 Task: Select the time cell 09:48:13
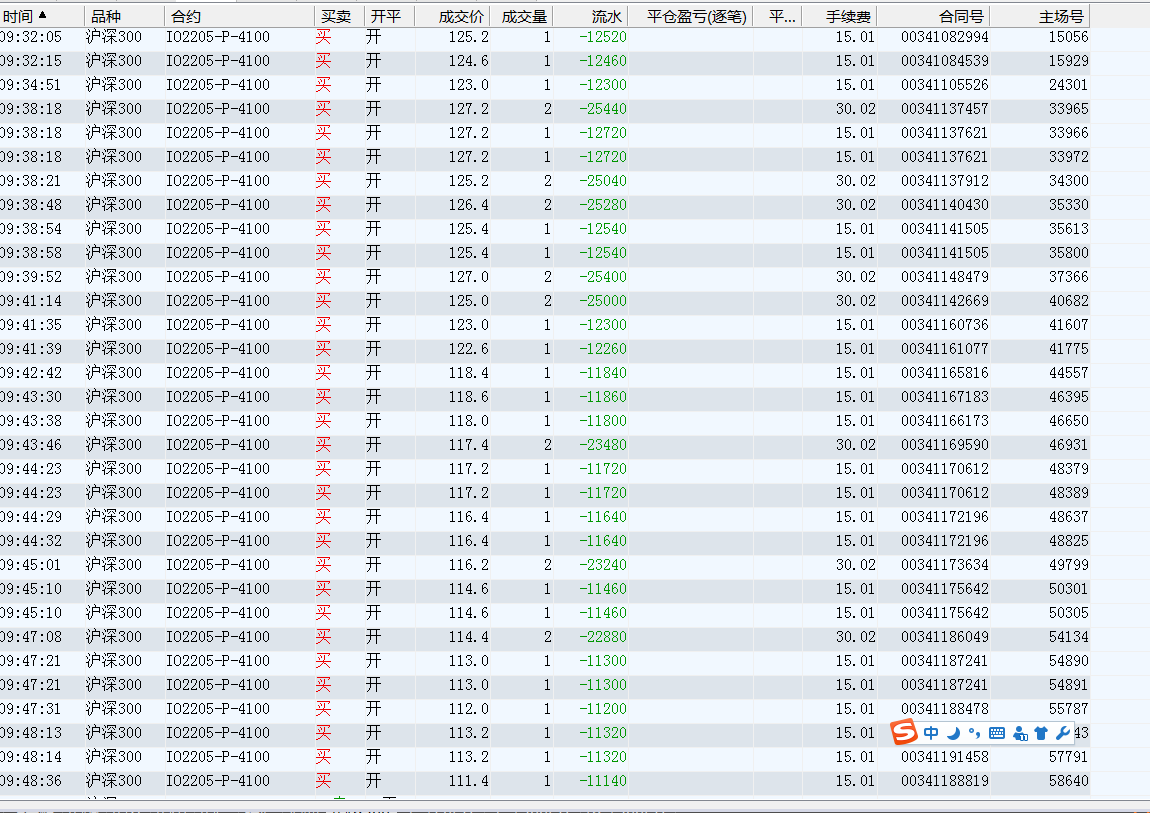(32, 733)
